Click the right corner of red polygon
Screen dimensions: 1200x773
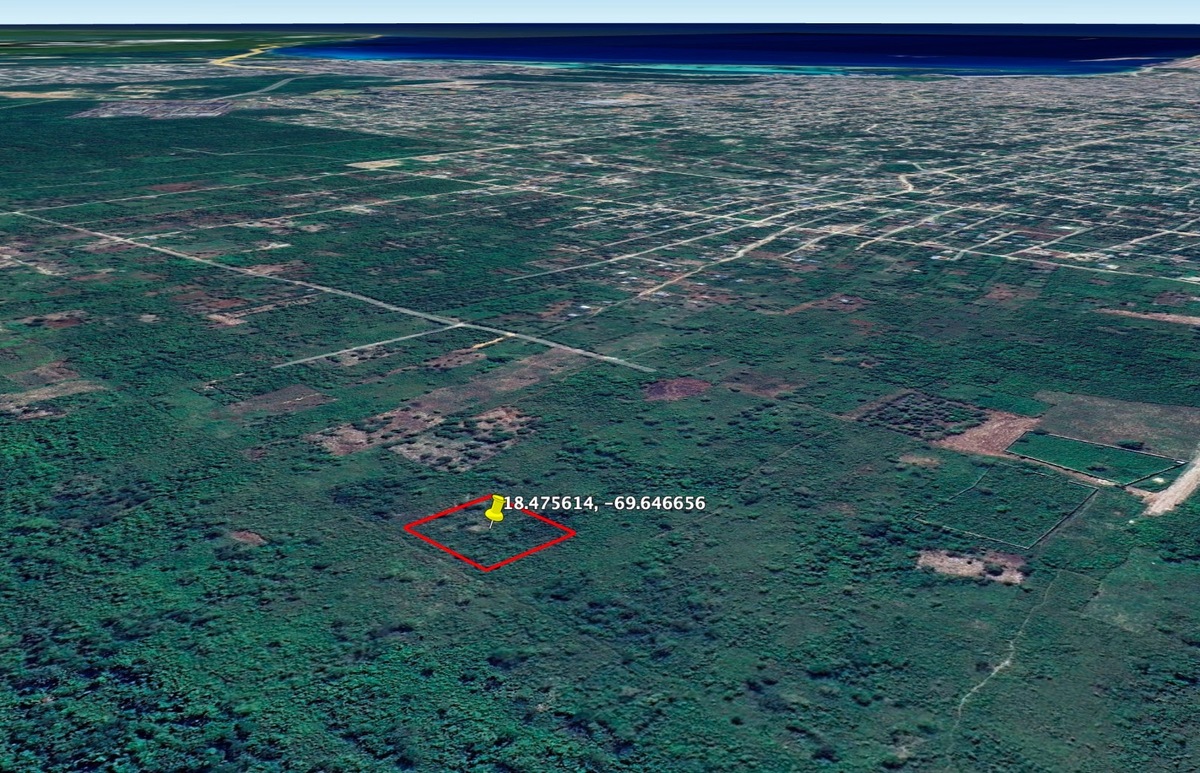coord(575,533)
